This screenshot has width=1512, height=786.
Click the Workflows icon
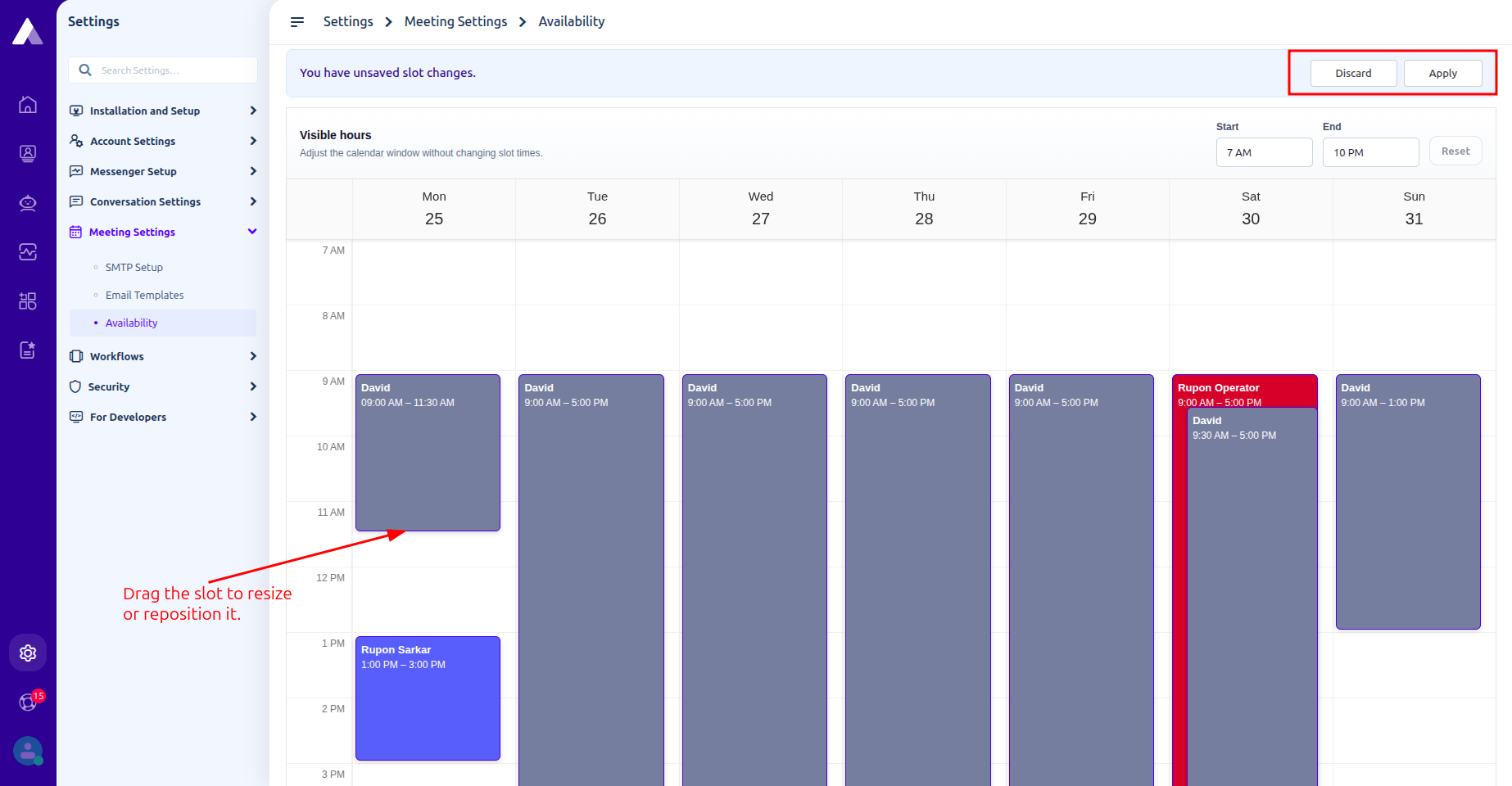tap(76, 356)
